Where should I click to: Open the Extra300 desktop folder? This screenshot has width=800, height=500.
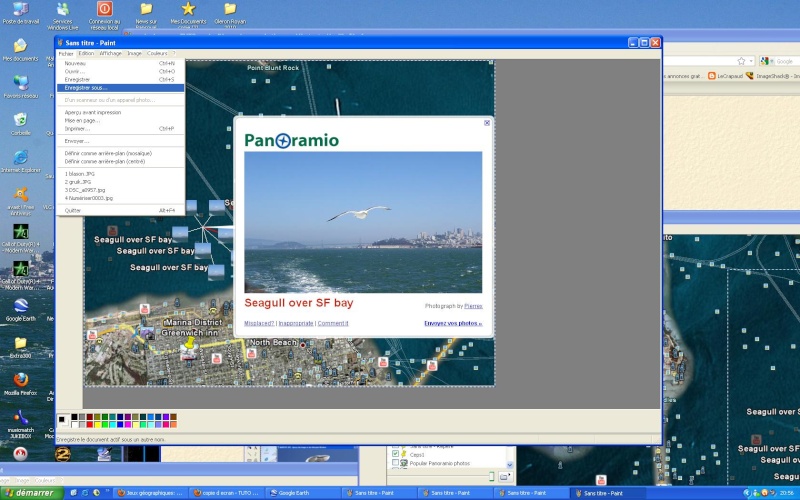20,347
